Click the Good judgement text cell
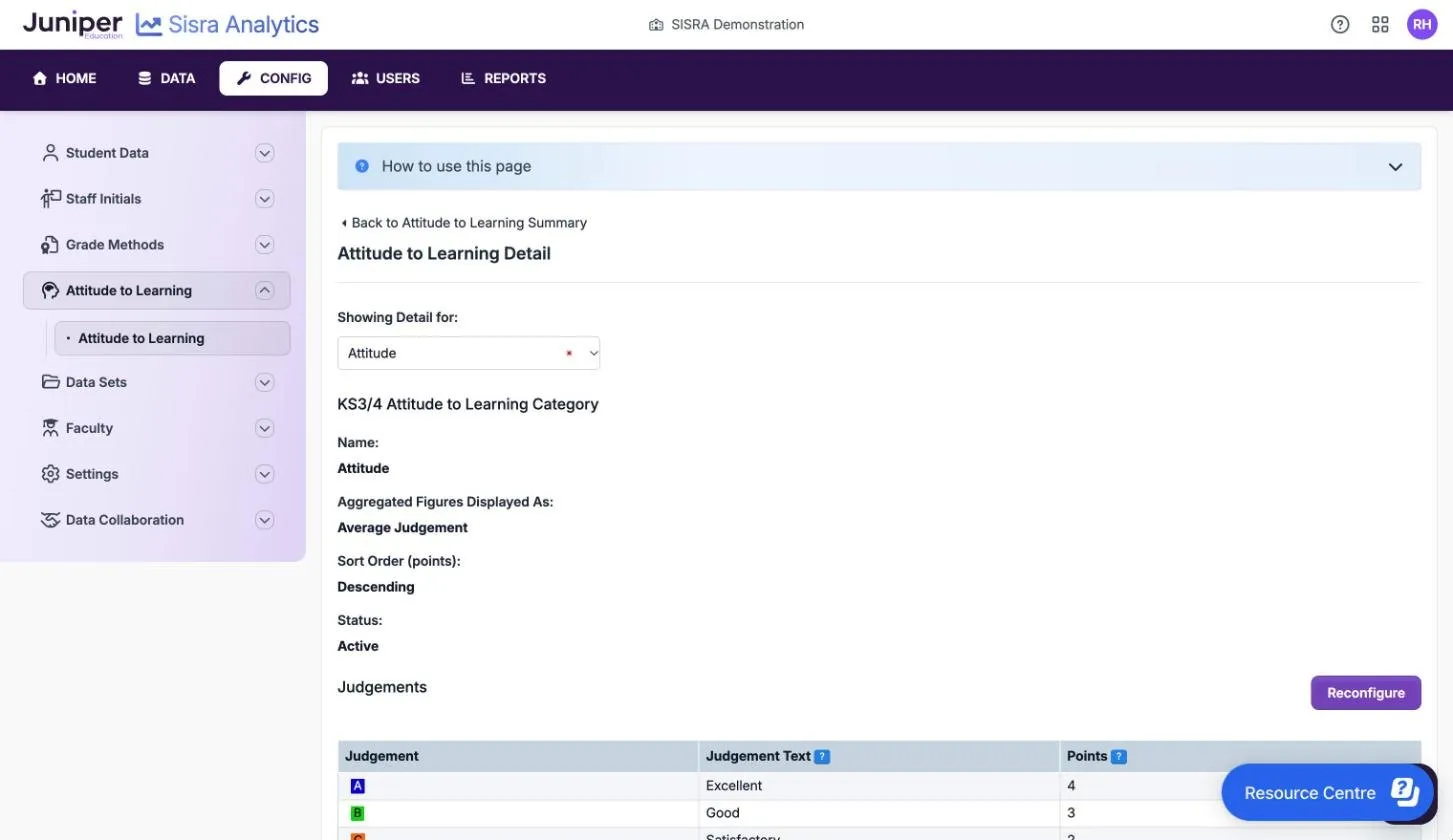Screen dimensions: 1453x840 point(878,813)
